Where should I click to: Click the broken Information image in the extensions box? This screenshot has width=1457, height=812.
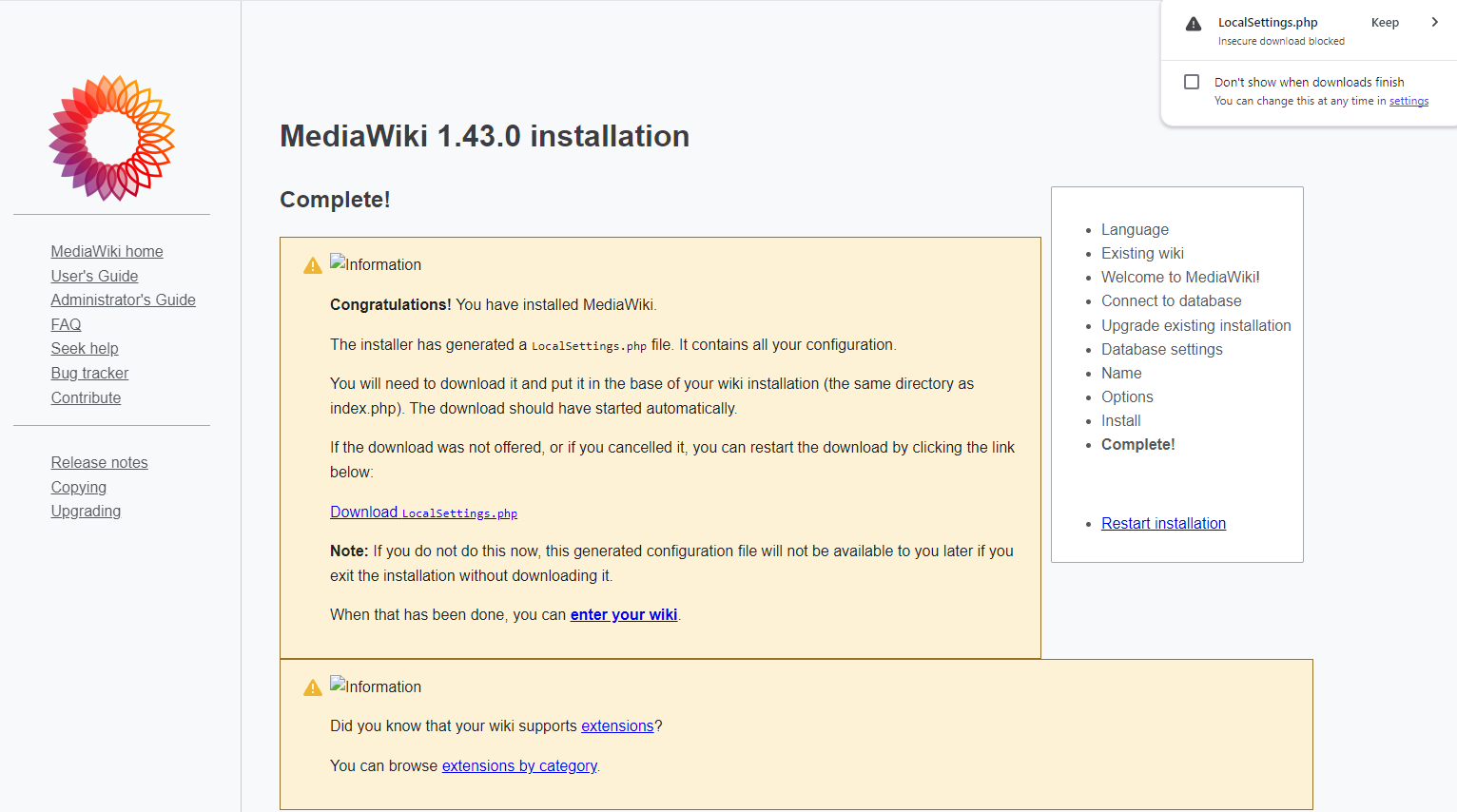click(376, 686)
